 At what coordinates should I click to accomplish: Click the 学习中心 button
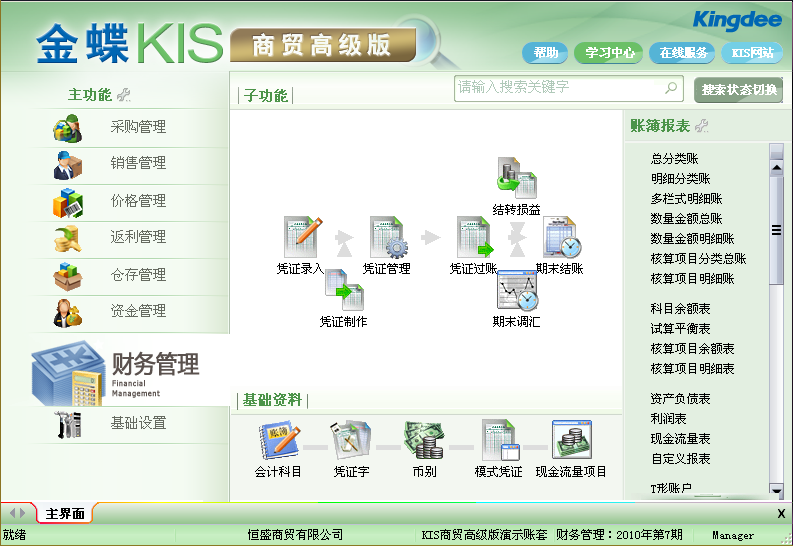(610, 53)
